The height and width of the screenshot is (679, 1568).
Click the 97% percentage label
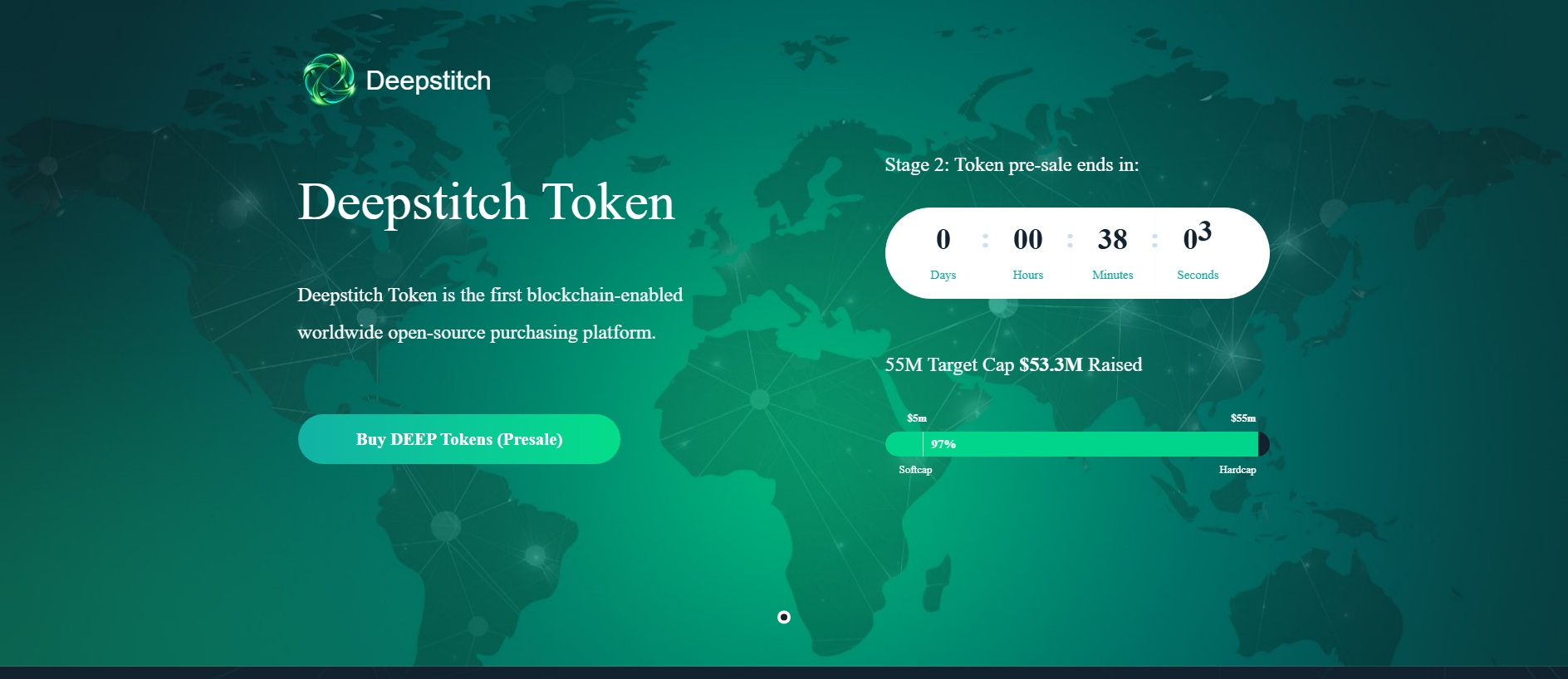[x=943, y=444]
